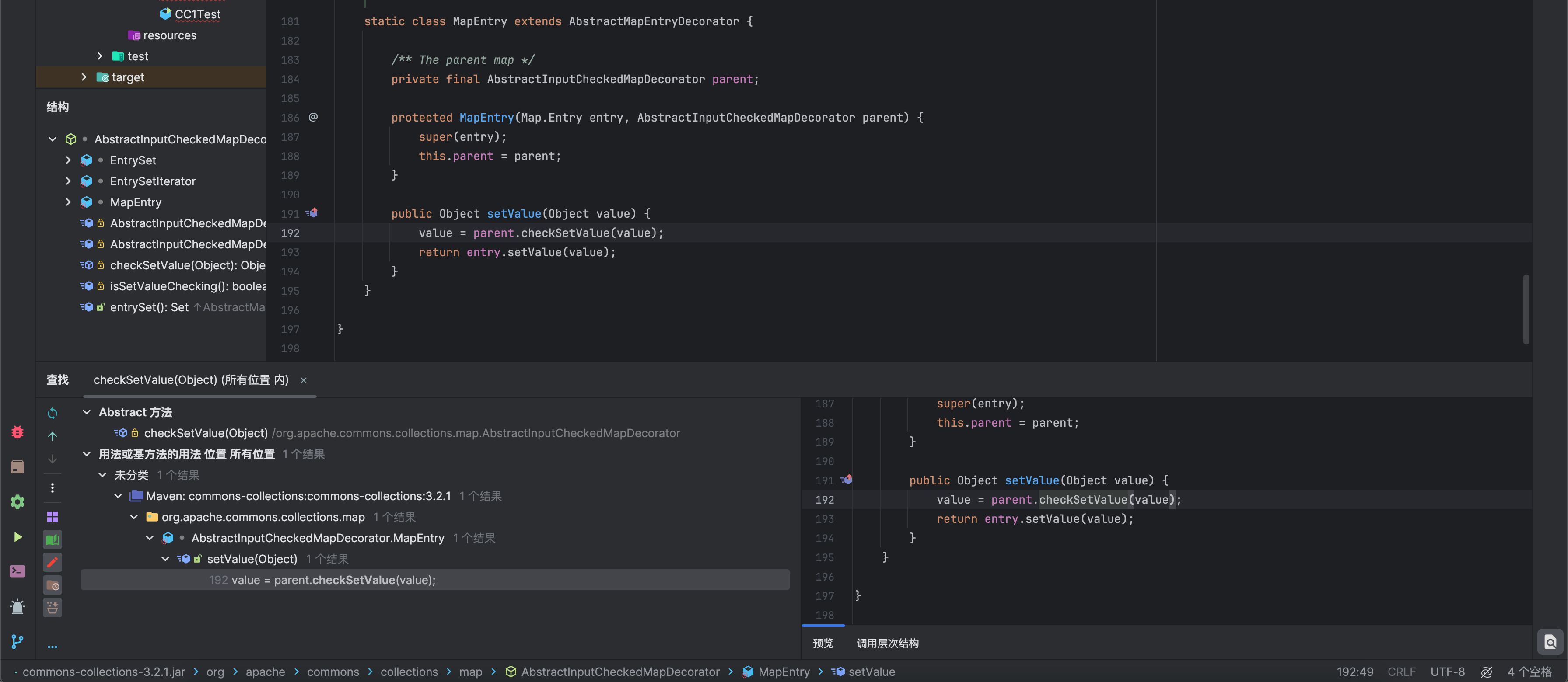This screenshot has height=682, width=1568.
Task: Click the collections breadcrumb
Action: (409, 672)
